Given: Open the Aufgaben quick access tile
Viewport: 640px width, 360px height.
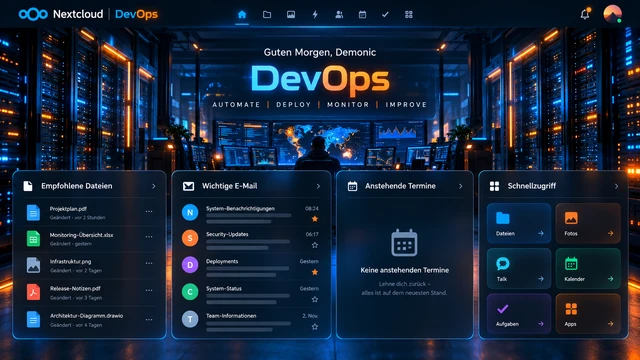Looking at the screenshot, I should (519, 314).
